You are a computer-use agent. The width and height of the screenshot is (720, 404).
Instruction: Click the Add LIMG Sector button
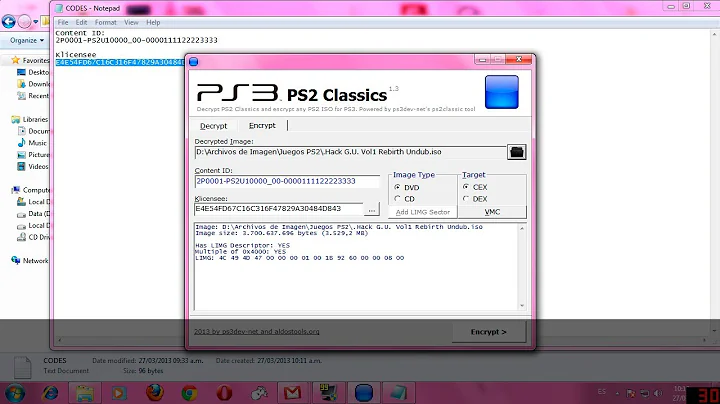[x=423, y=212]
